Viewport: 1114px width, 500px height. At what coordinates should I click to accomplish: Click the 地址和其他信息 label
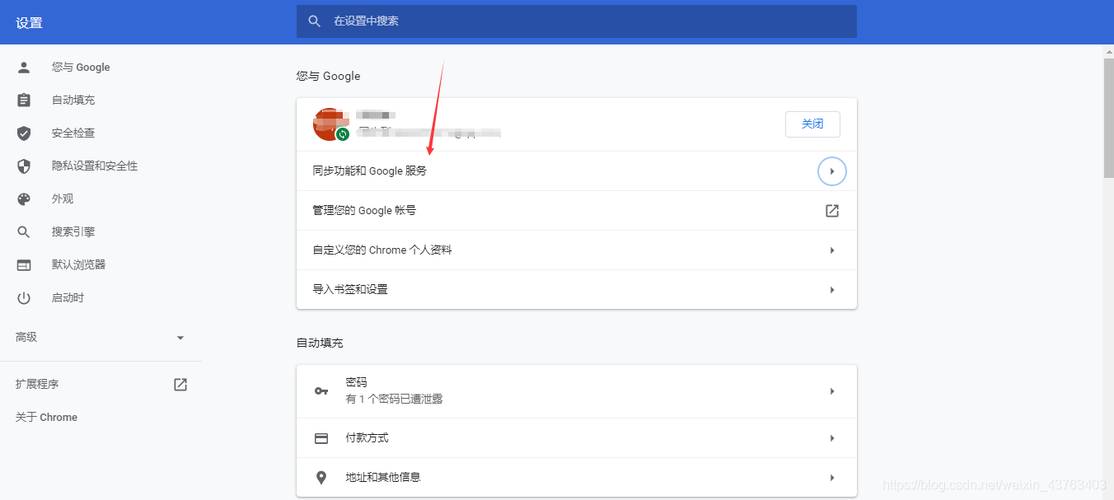[x=383, y=477]
